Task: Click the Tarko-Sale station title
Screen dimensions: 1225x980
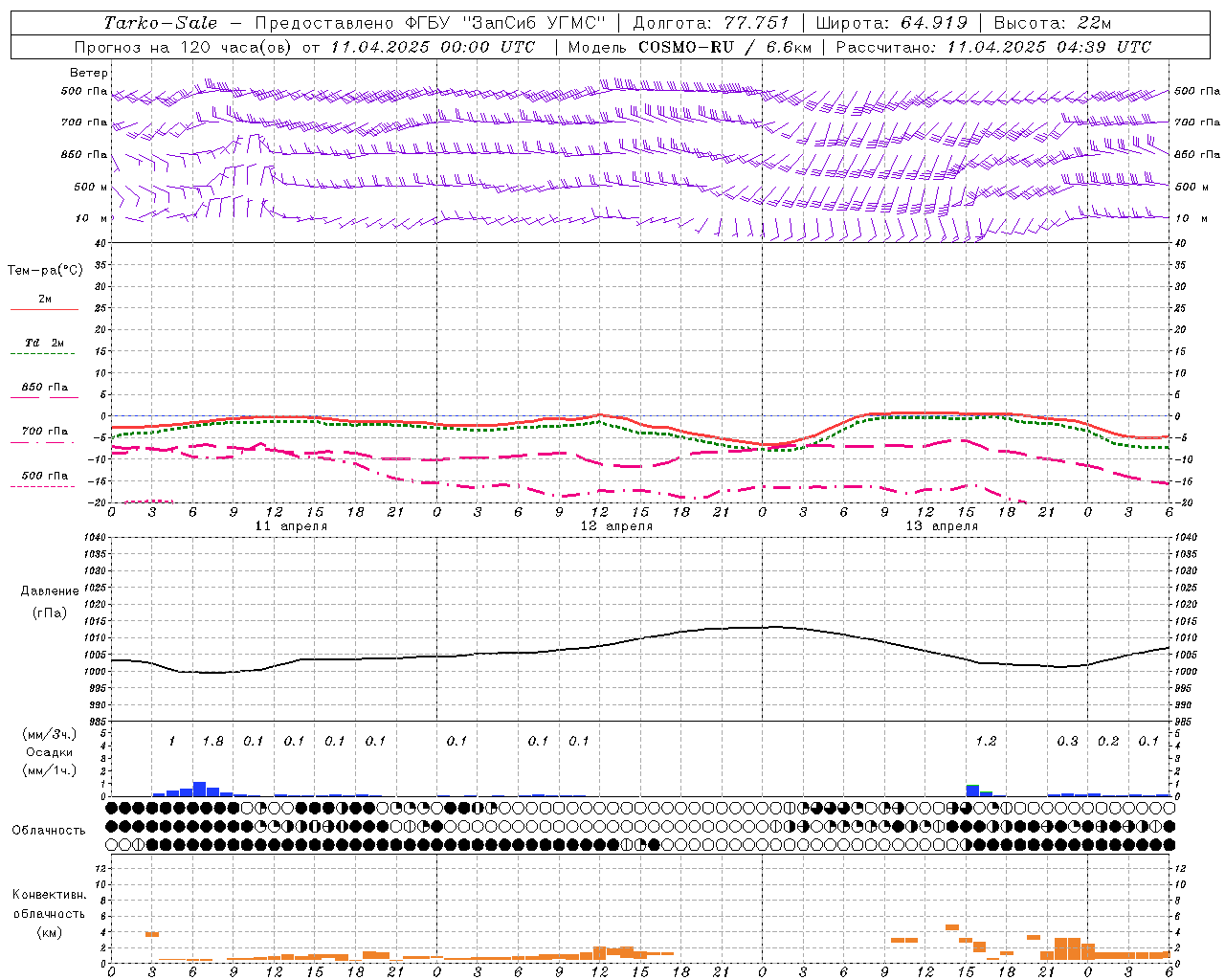Action: pyautogui.click(x=161, y=23)
